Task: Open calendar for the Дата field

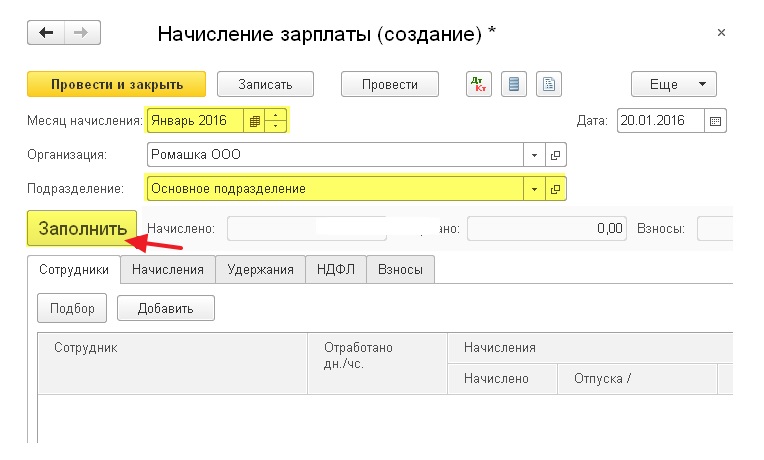Action: pos(715,121)
